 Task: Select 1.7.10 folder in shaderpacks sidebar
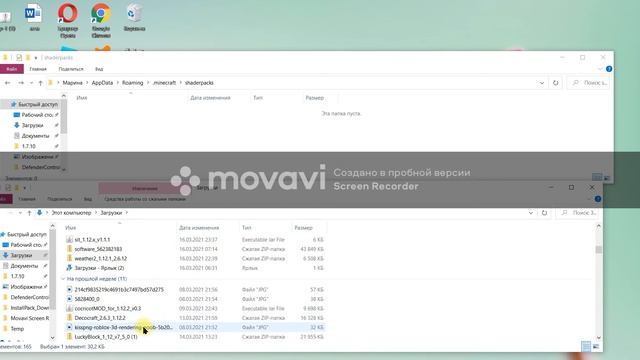point(28,146)
